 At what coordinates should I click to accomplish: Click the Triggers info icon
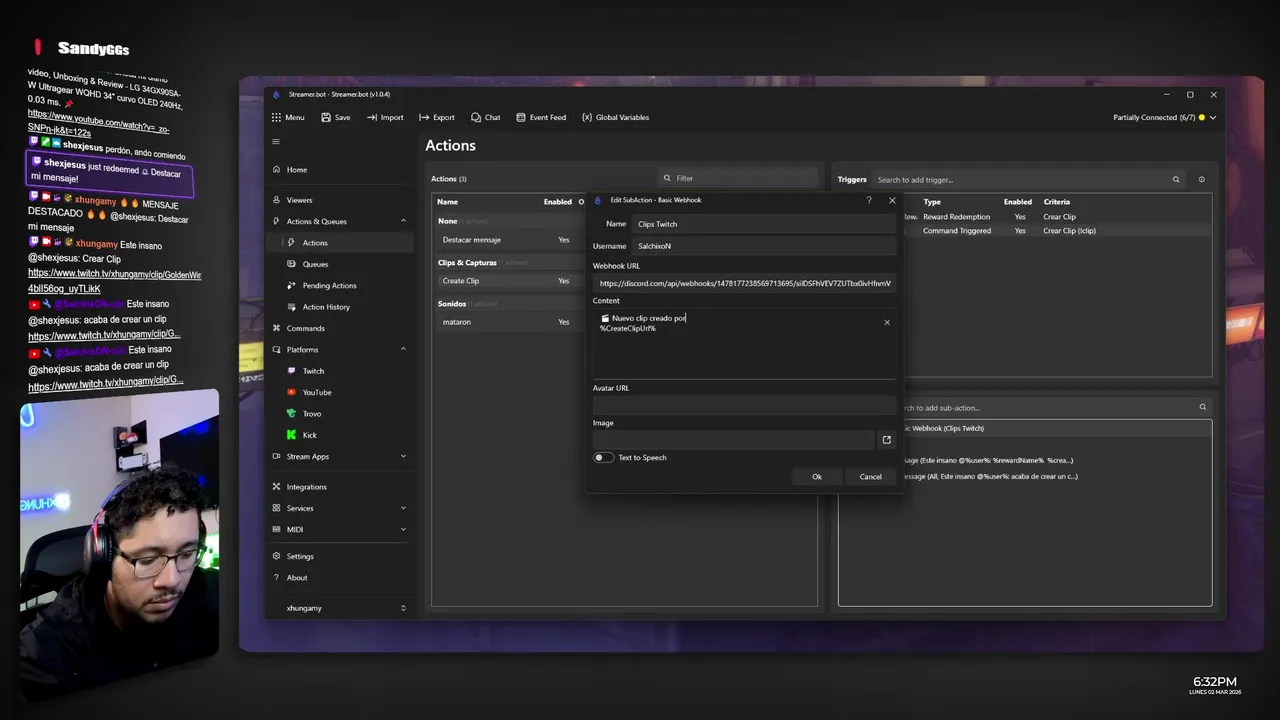pos(1201,180)
